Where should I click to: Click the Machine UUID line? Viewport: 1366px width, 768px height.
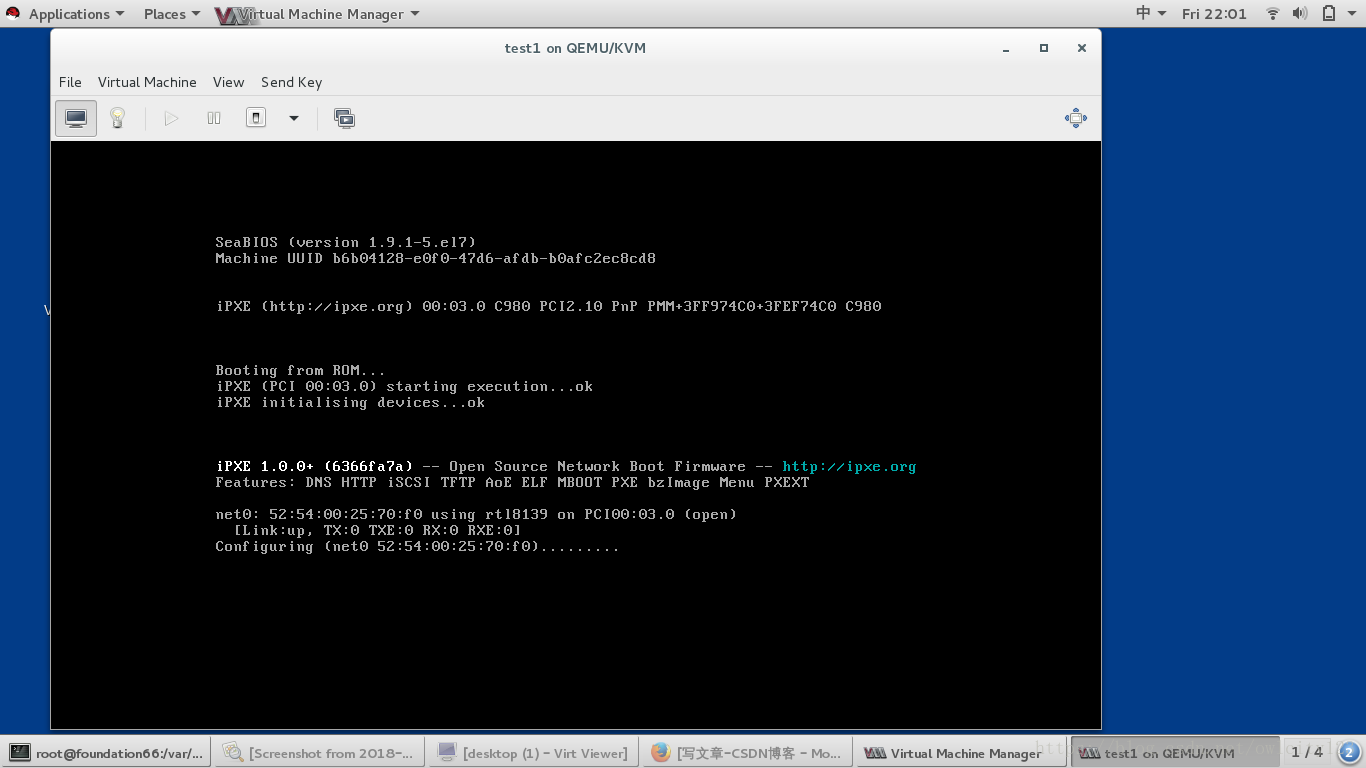pos(435,259)
